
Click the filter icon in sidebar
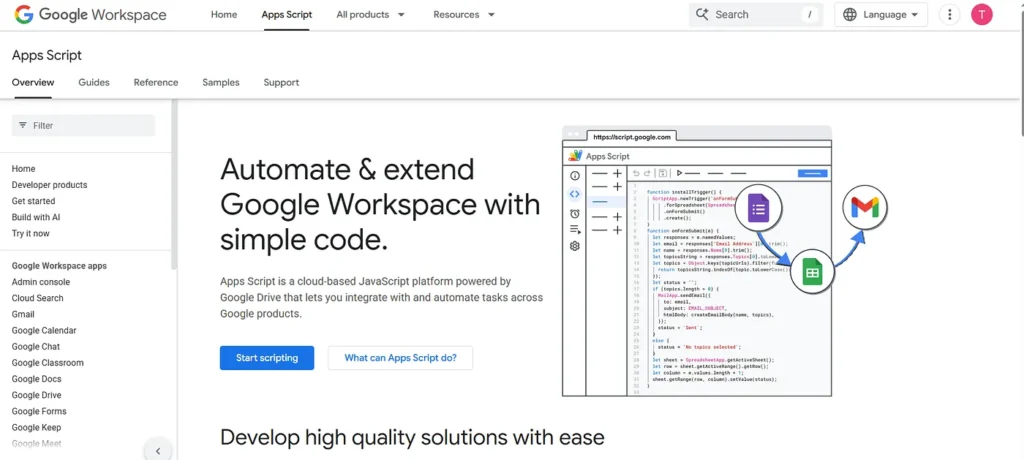[x=23, y=125]
